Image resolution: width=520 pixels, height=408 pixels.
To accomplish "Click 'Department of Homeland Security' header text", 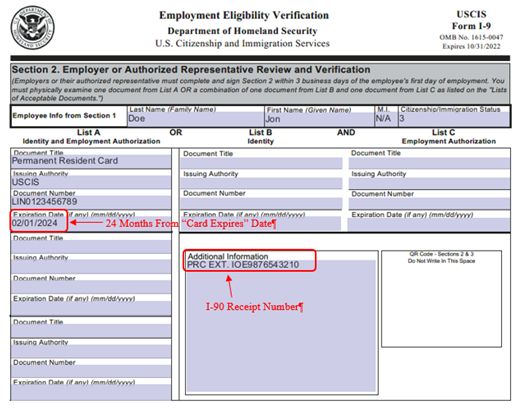I will click(x=242, y=31).
